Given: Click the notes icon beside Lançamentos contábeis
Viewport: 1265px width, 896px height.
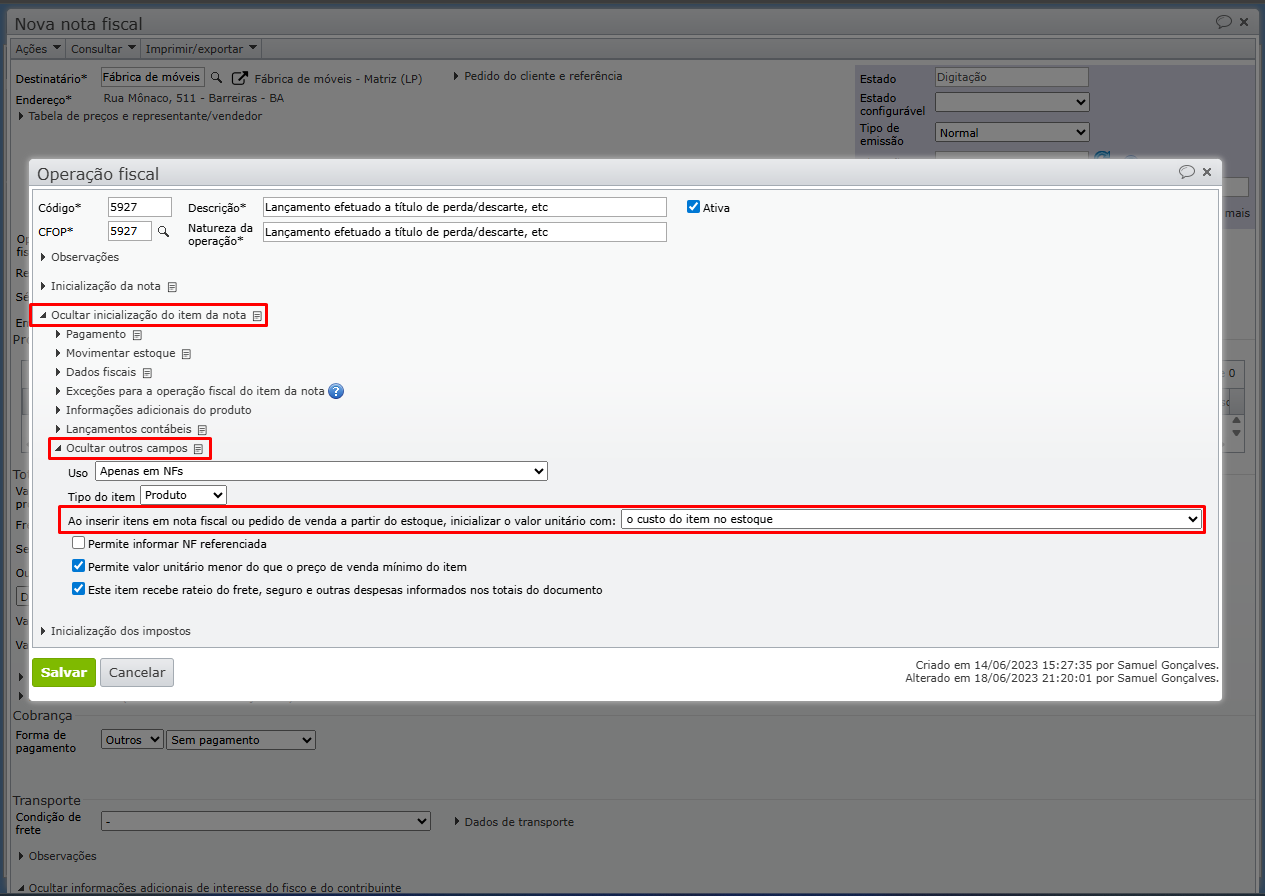Looking at the screenshot, I should coord(202,430).
